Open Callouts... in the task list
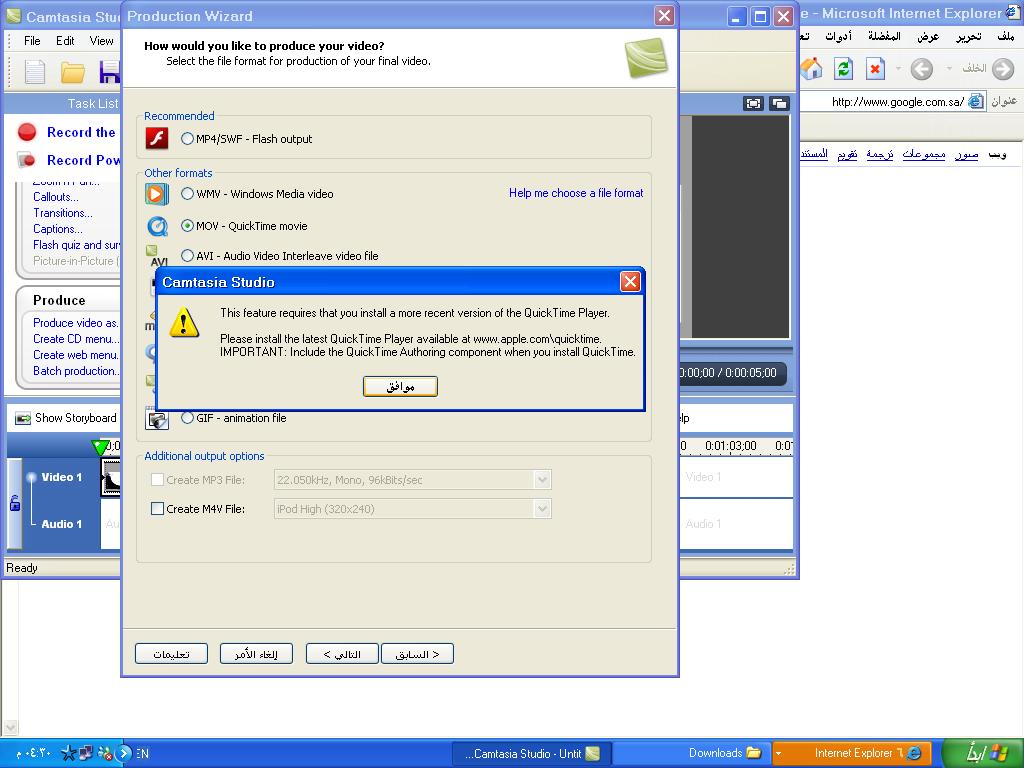Image resolution: width=1024 pixels, height=768 pixels. pyautogui.click(x=56, y=197)
